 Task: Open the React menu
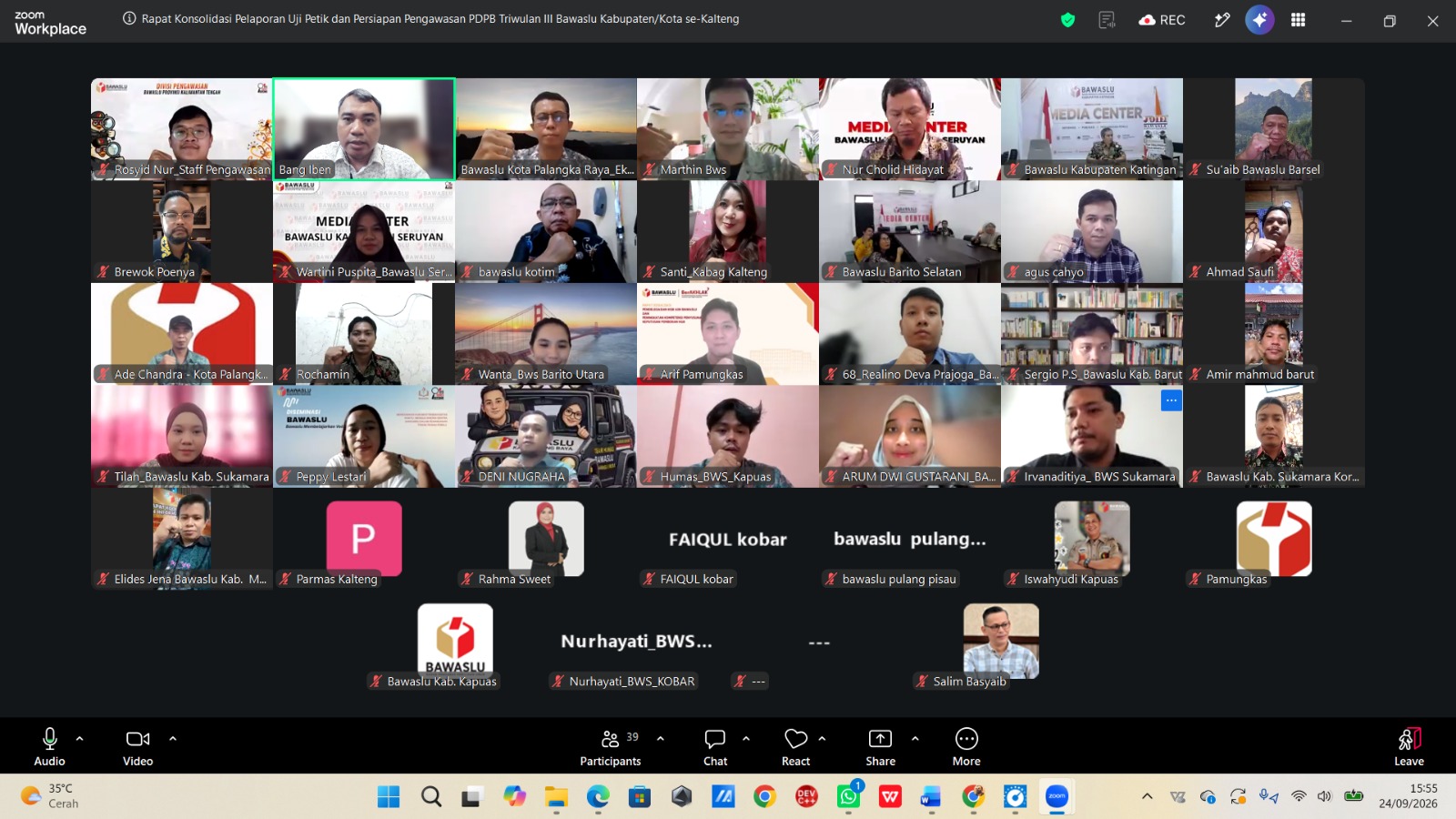click(796, 747)
